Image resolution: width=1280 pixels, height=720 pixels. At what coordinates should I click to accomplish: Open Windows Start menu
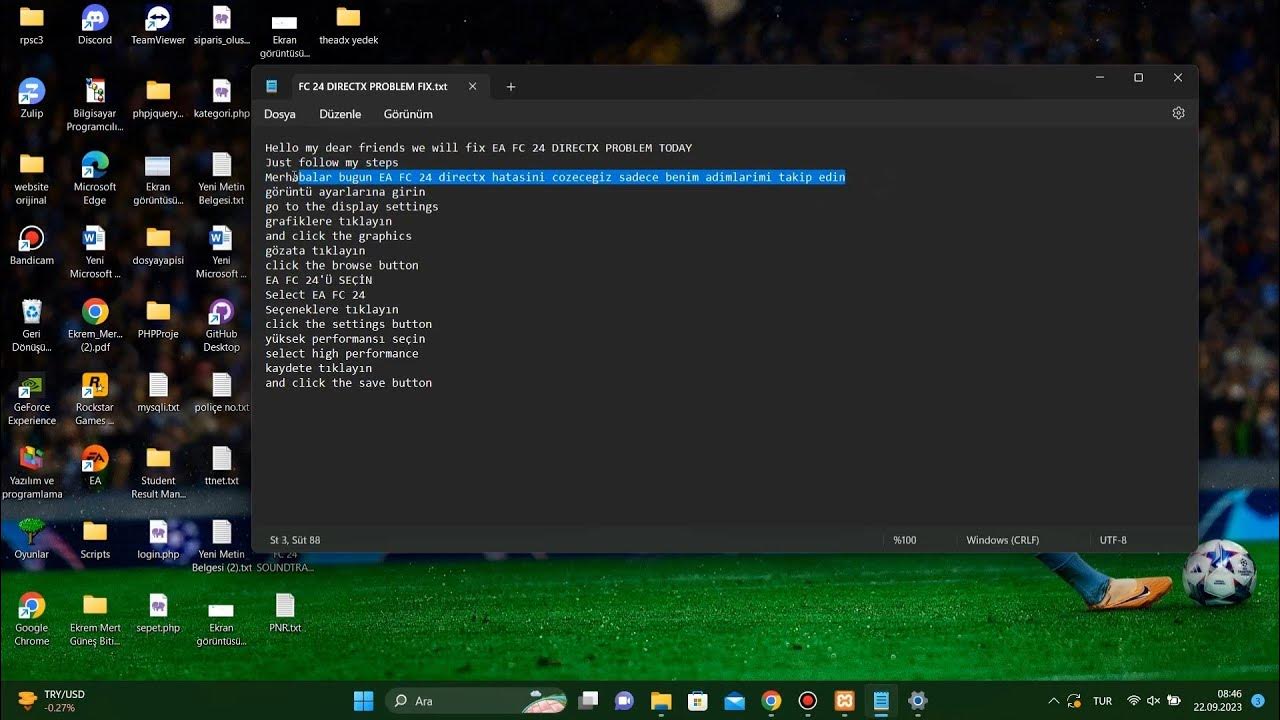(x=363, y=700)
